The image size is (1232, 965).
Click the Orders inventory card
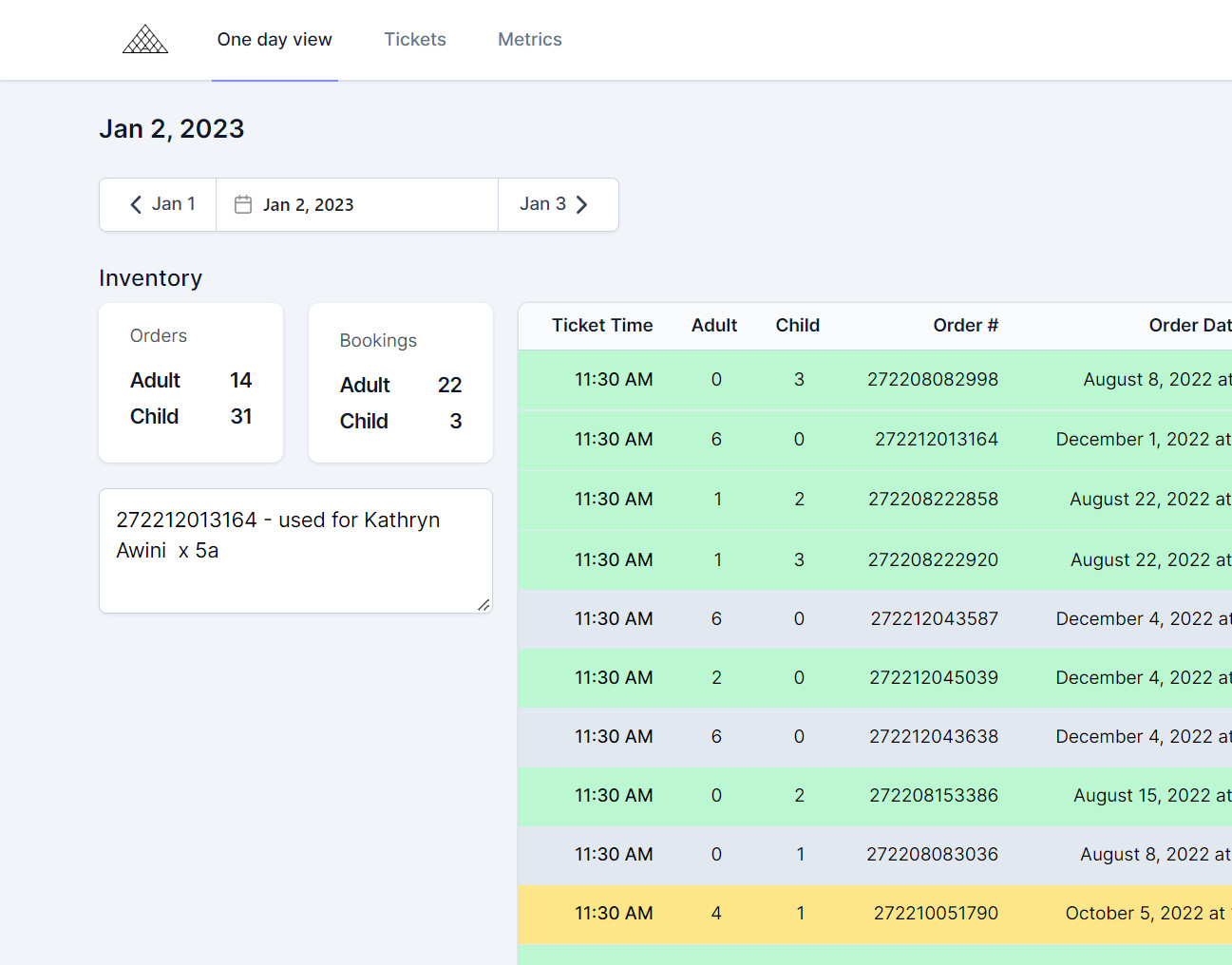(191, 383)
